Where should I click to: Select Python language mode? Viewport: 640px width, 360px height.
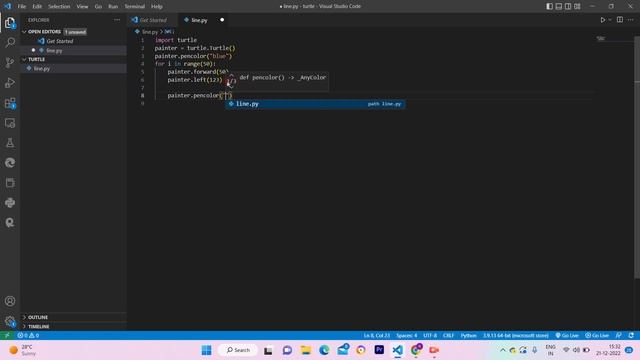(469, 336)
